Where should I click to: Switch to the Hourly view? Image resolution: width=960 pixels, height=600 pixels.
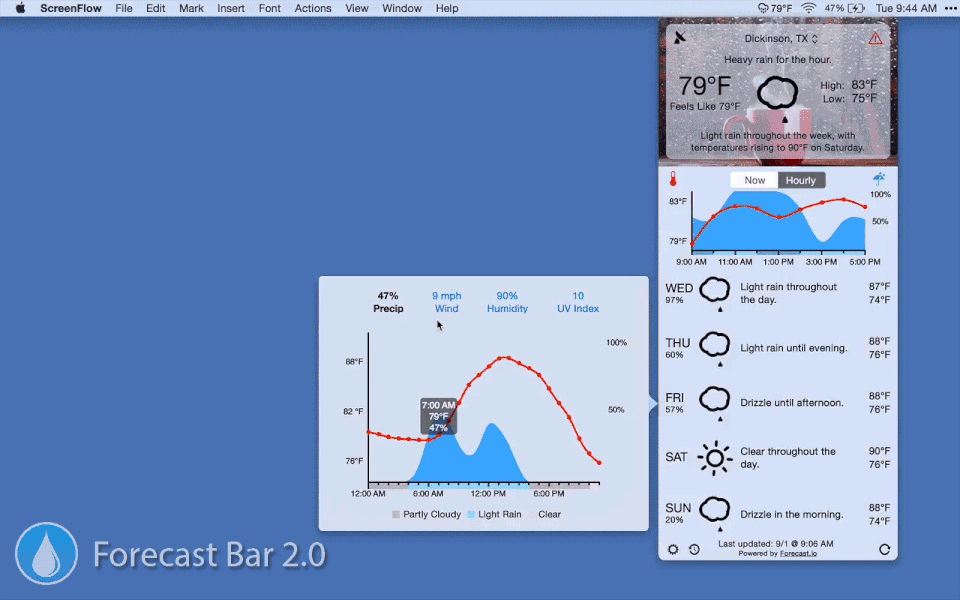(801, 180)
